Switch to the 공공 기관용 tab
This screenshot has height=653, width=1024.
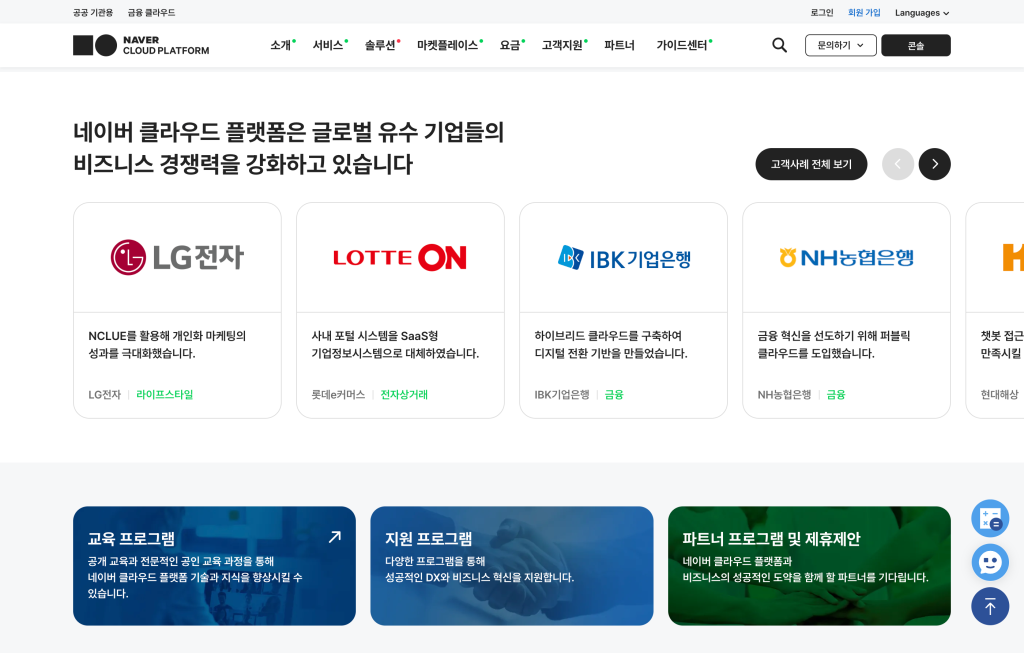coord(93,13)
